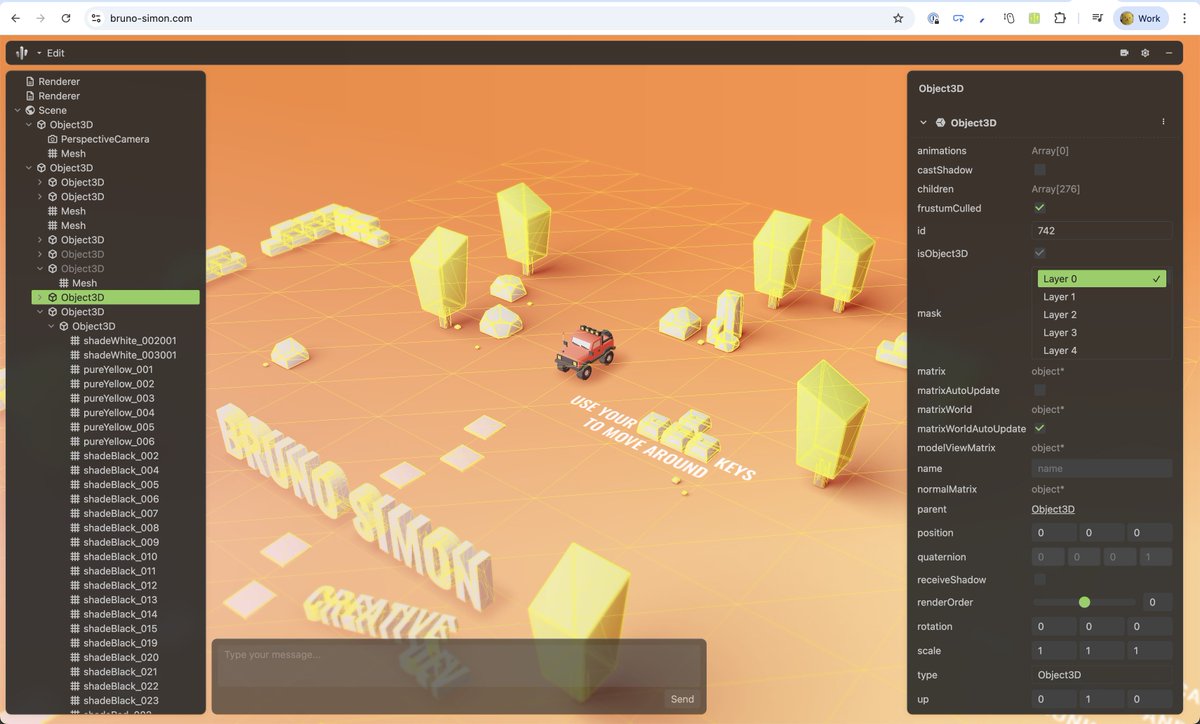Select the pureYellow_004 tree row
Image resolution: width=1200 pixels, height=724 pixels.
coord(118,413)
